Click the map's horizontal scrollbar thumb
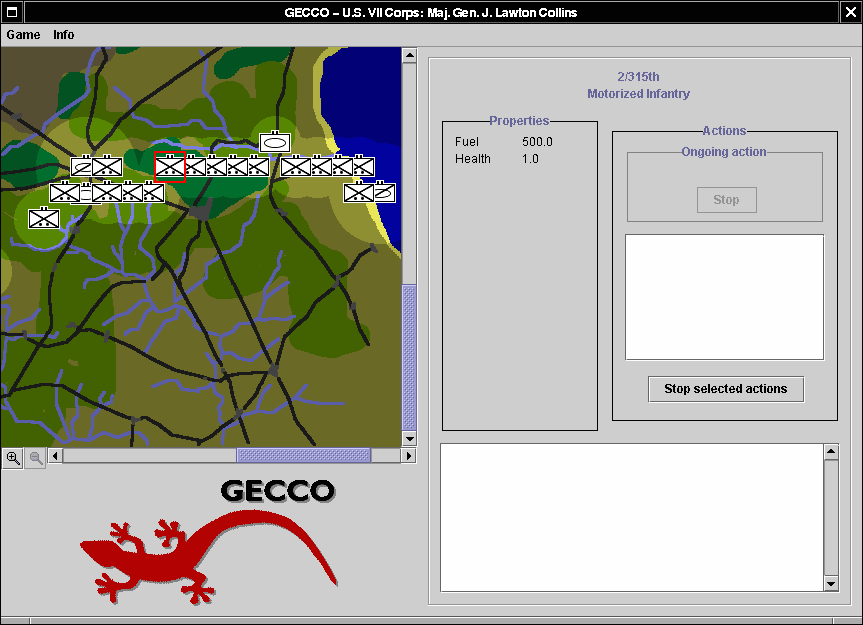 (303, 456)
